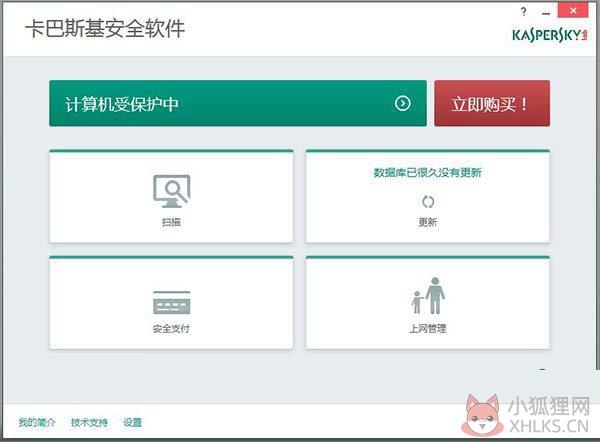This screenshot has width=600, height=442.
Task: Click the 更新 label
Action: (427, 222)
